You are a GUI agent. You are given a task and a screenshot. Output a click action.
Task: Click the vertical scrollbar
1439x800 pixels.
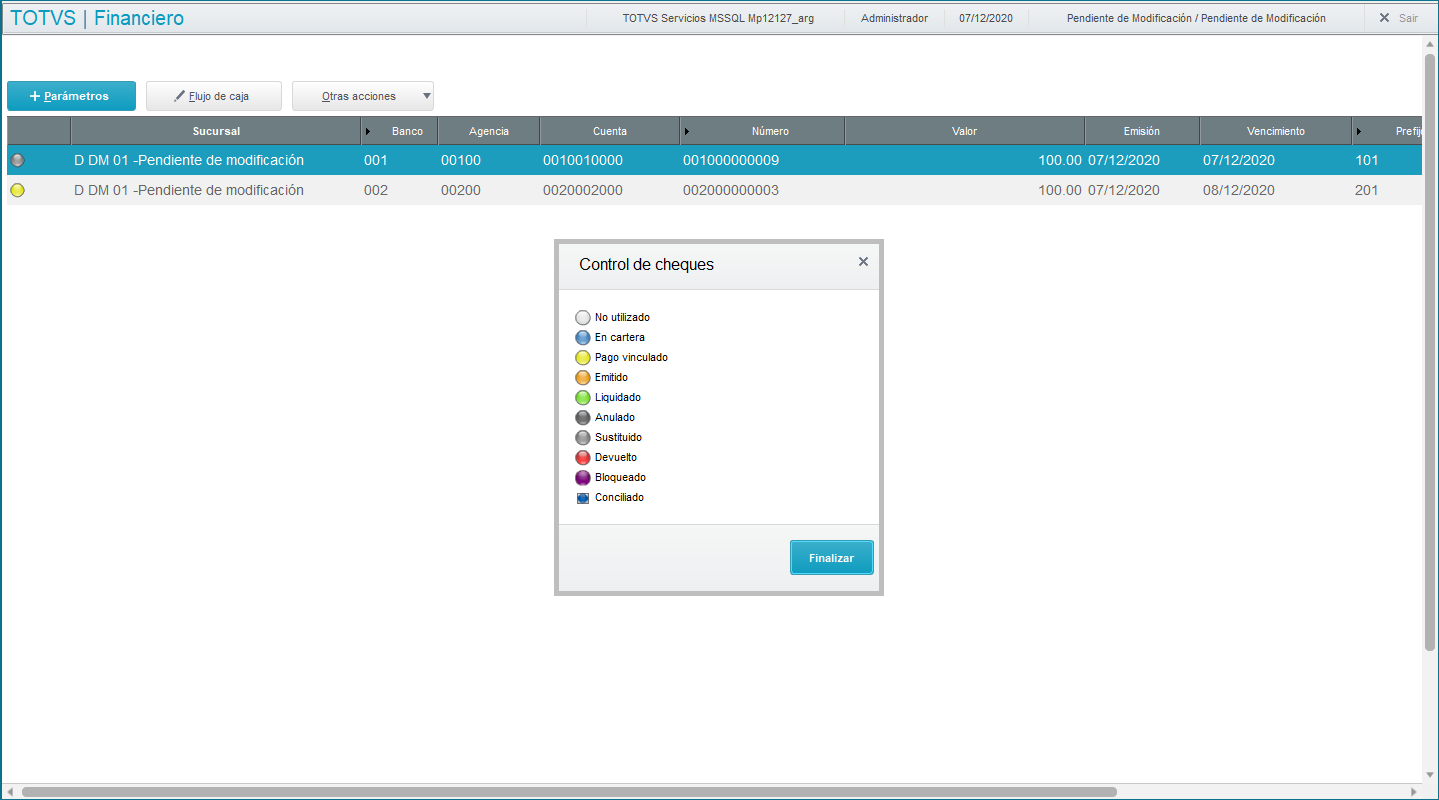coord(1430,350)
